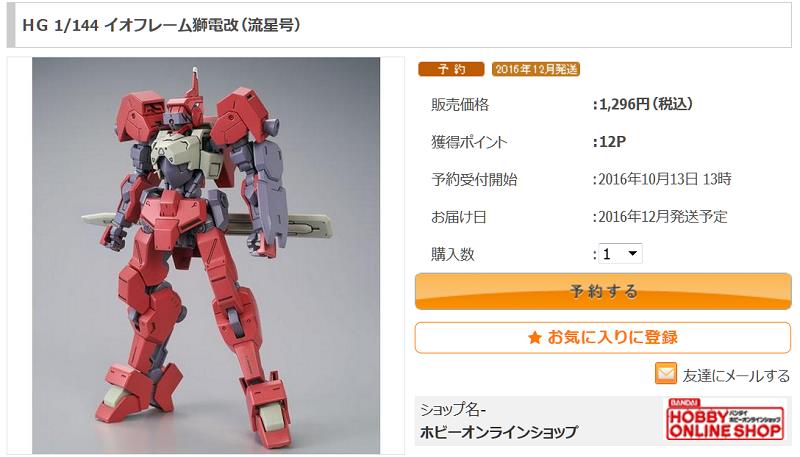Image resolution: width=800 pixels, height=457 pixels.
Task: Open the ホビーオンラインショップ shop name link
Action: point(498,433)
